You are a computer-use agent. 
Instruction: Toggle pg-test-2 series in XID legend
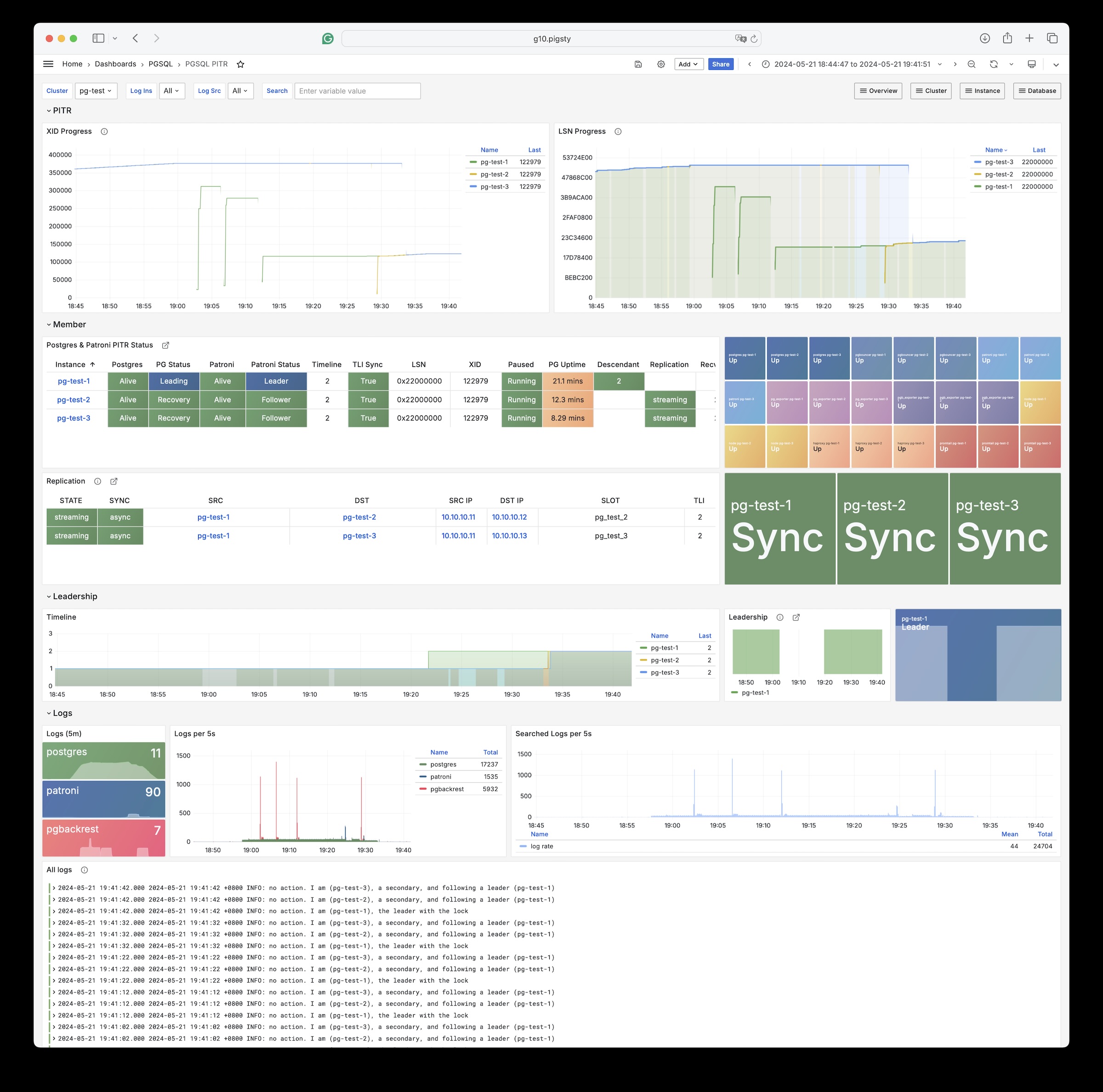coord(494,174)
